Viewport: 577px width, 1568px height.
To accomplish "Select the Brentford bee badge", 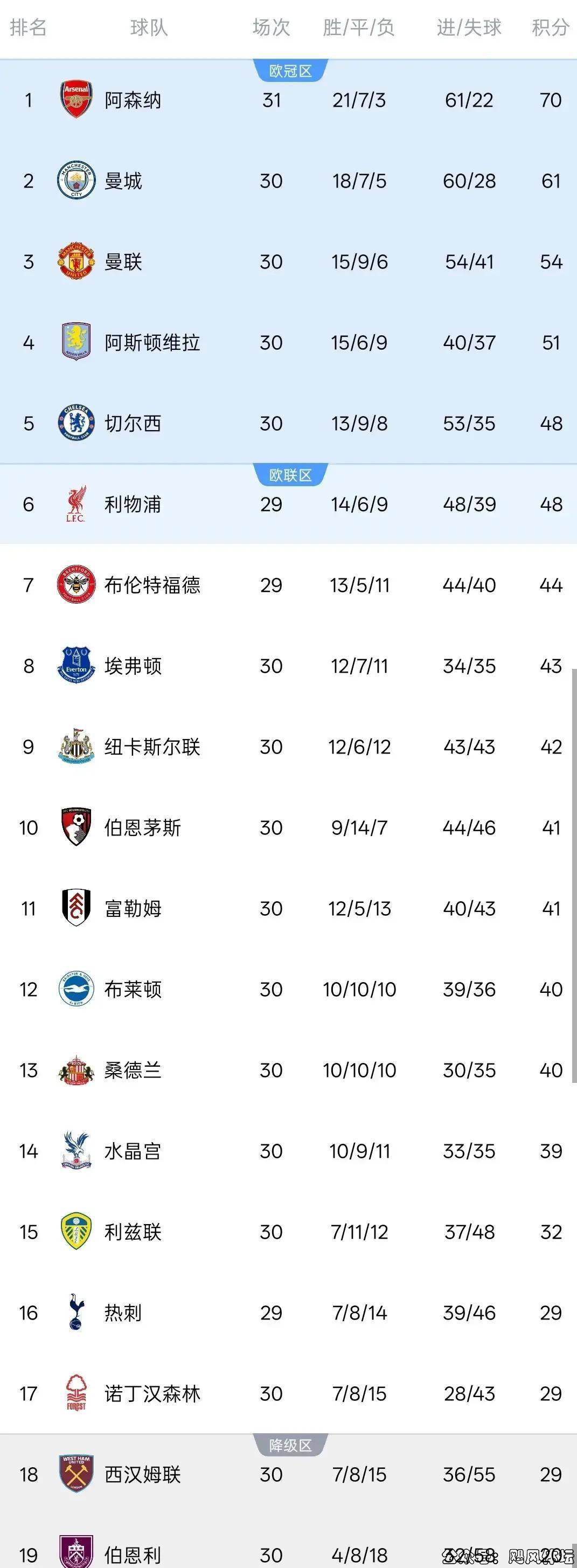I will tap(76, 585).
